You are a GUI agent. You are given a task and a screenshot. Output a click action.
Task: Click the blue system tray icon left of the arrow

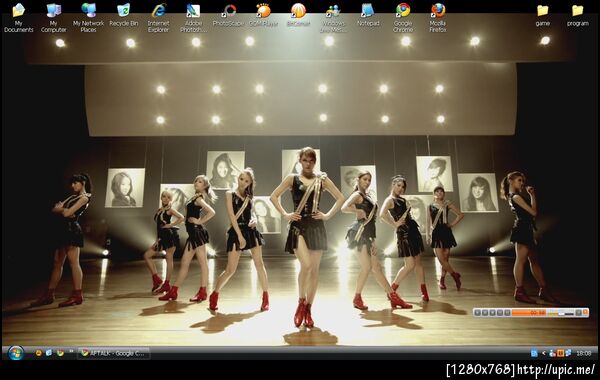534,353
